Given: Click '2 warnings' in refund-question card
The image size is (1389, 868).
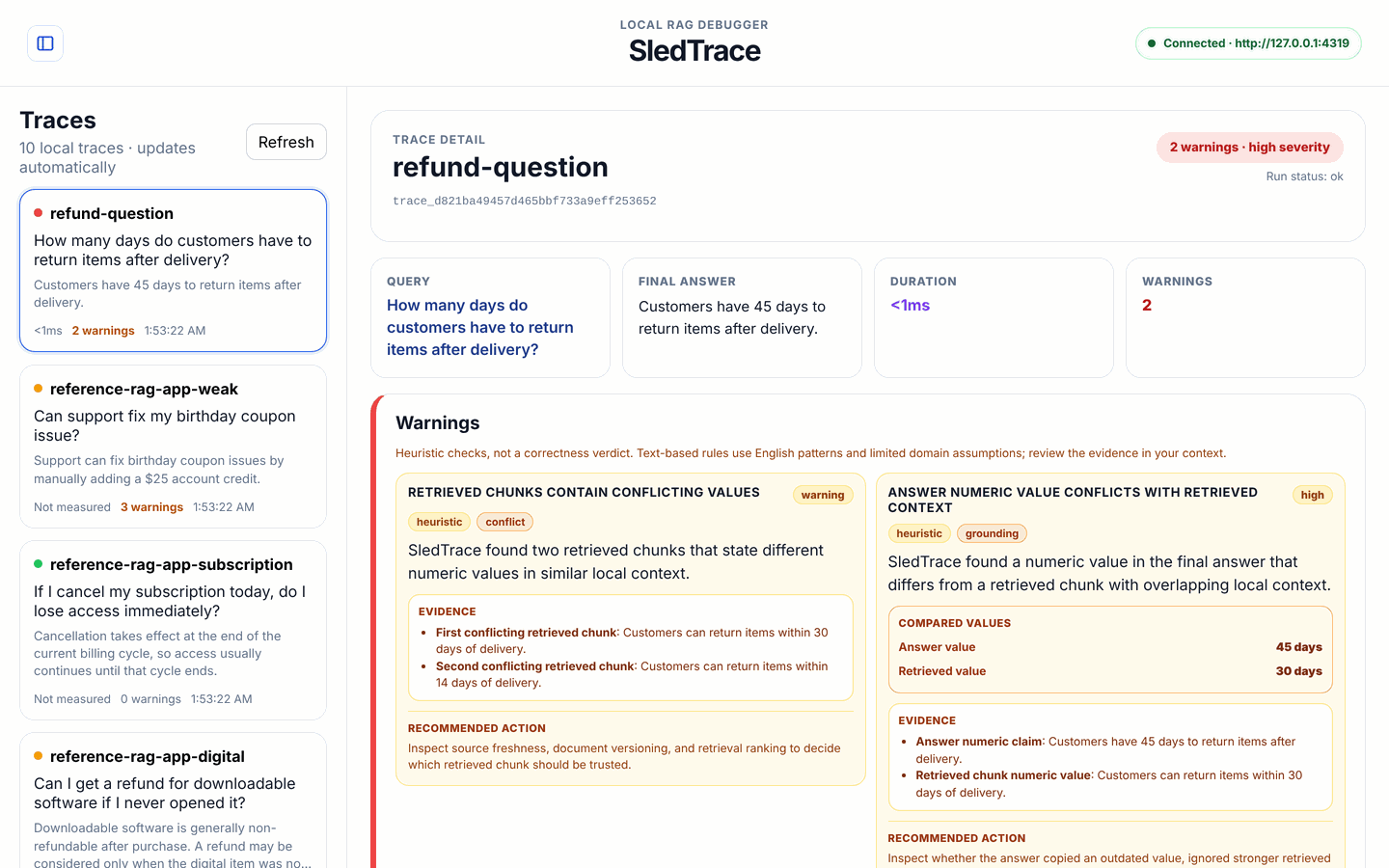Looking at the screenshot, I should pos(103,331).
